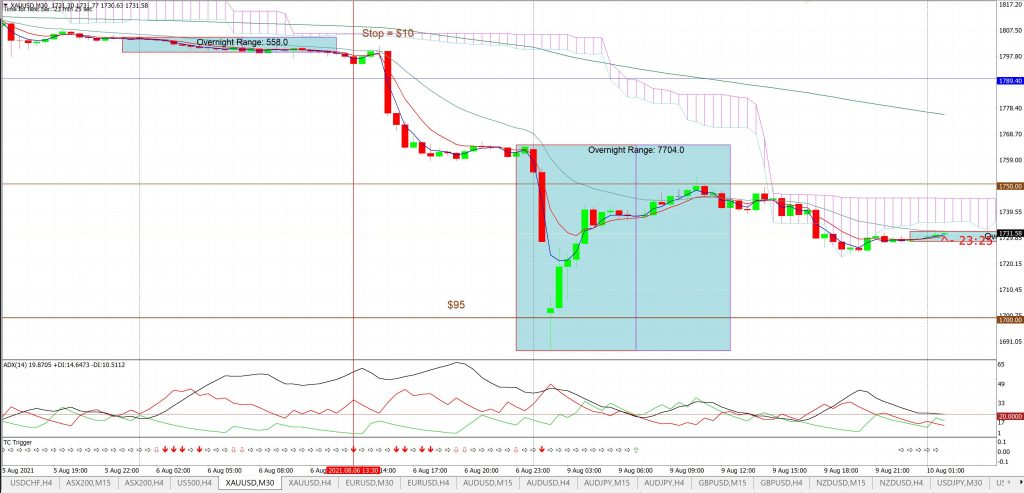Open the XAUUSD,H4 chart tab

[310, 483]
